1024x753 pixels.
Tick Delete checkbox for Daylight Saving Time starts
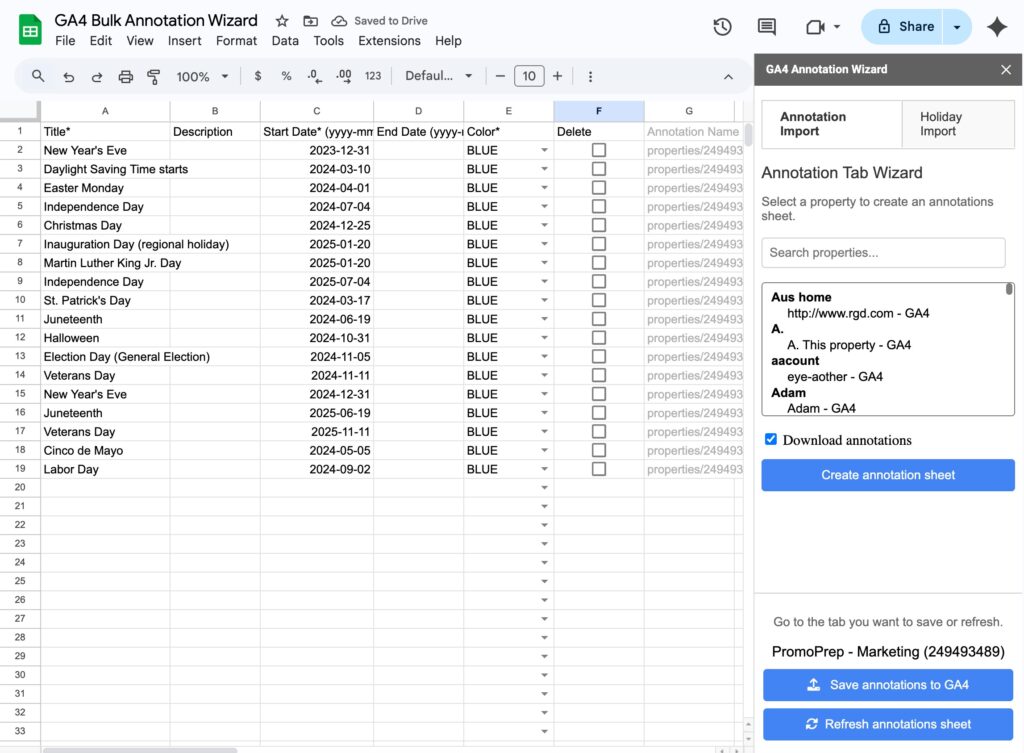click(598, 169)
